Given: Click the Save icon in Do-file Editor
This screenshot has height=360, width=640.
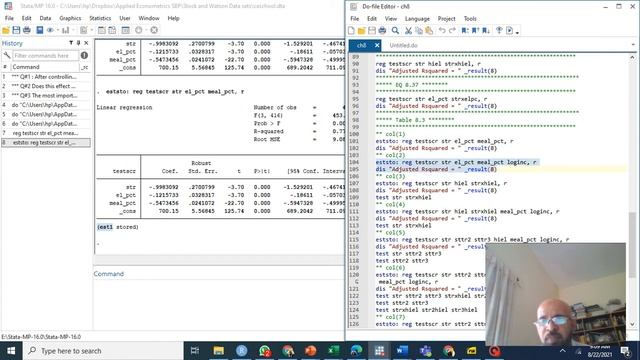Looking at the screenshot, I should [x=372, y=31].
